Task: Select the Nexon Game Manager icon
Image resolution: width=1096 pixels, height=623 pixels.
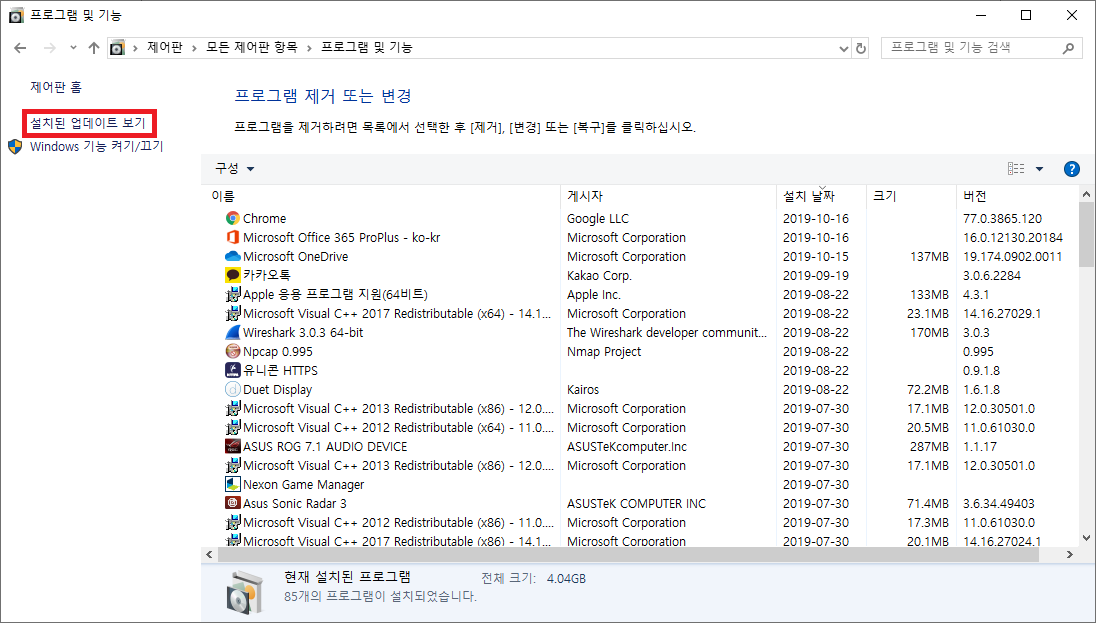Action: 233,484
